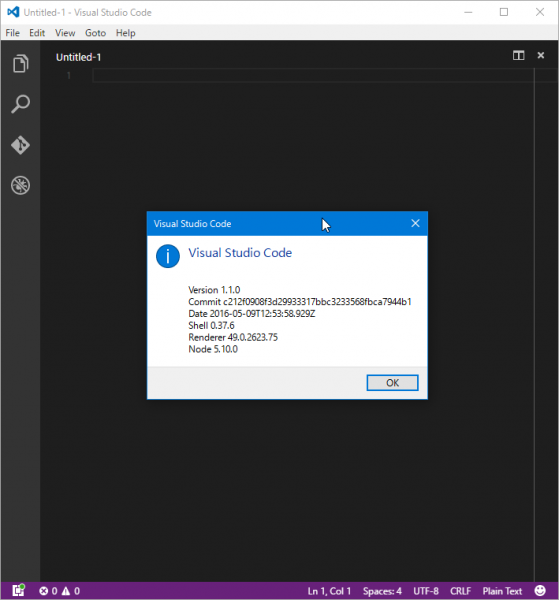Send feedback via smiley icon
Viewport: 559px width, 600px height.
tap(540, 590)
